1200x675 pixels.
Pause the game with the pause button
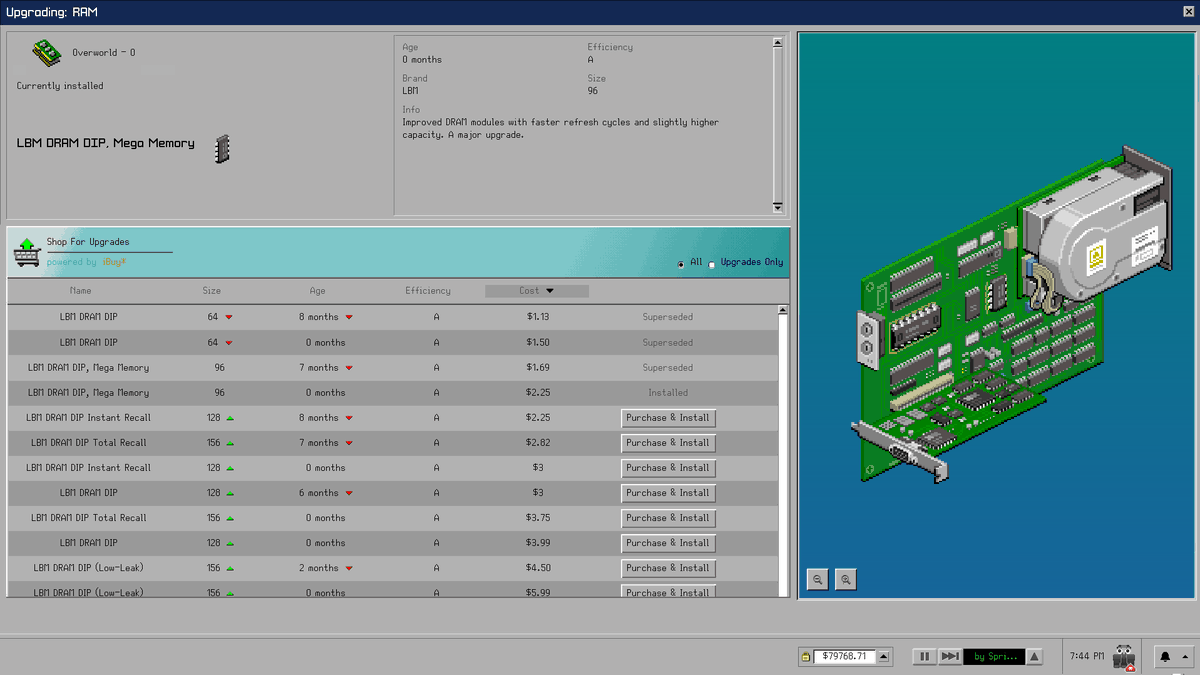[924, 657]
